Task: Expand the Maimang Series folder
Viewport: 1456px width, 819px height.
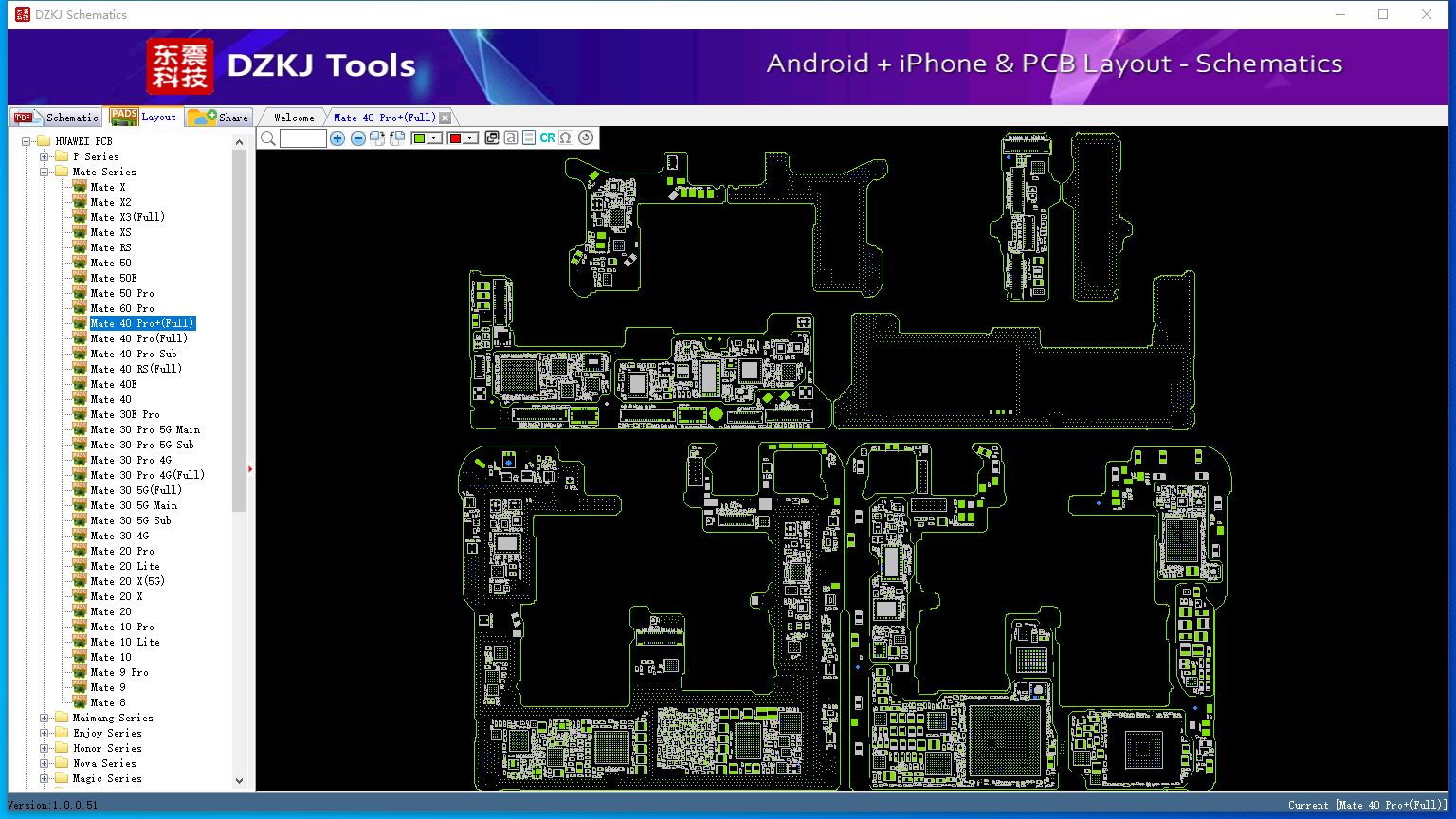Action: [x=45, y=718]
